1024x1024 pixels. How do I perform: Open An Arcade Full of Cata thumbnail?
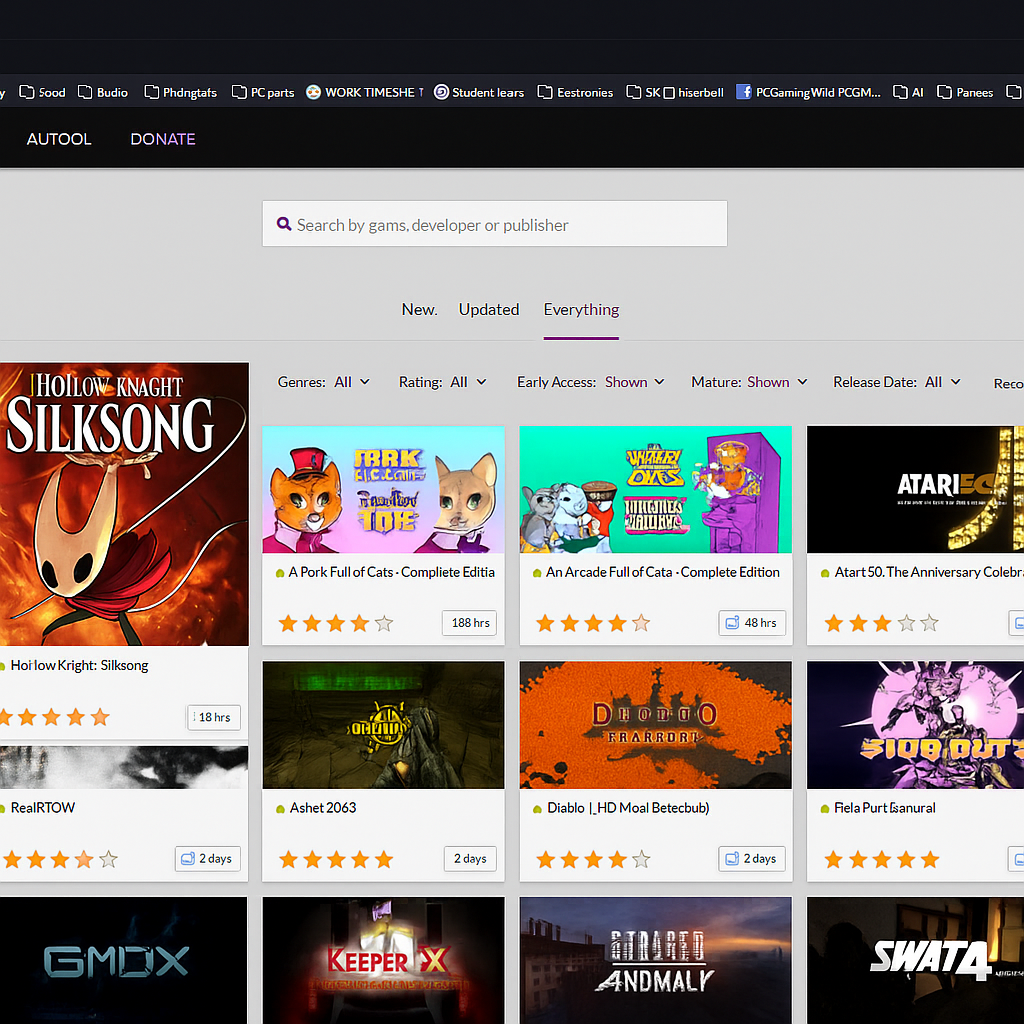(x=656, y=490)
